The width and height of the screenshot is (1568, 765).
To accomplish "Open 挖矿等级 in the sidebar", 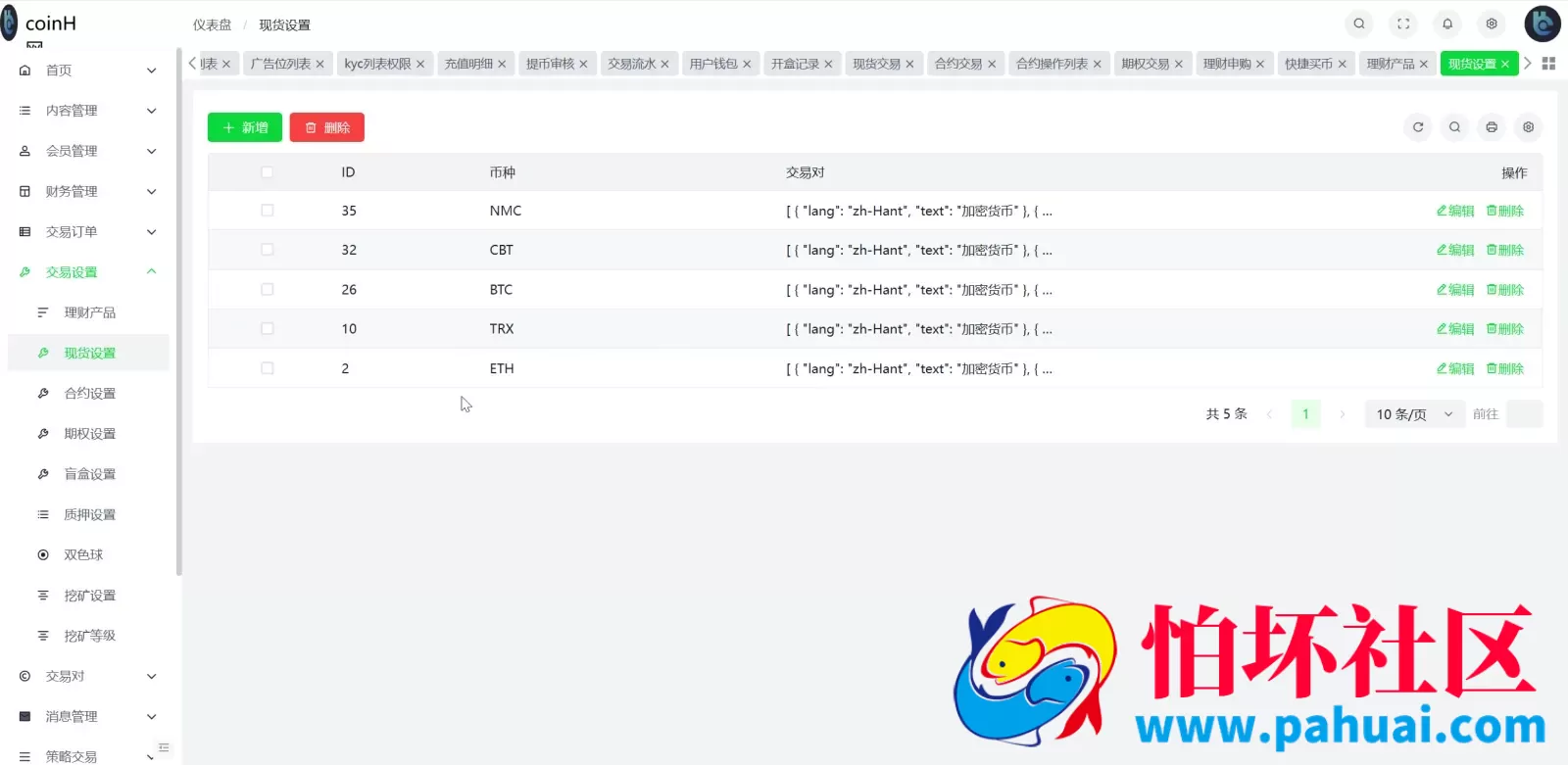I will (x=88, y=636).
